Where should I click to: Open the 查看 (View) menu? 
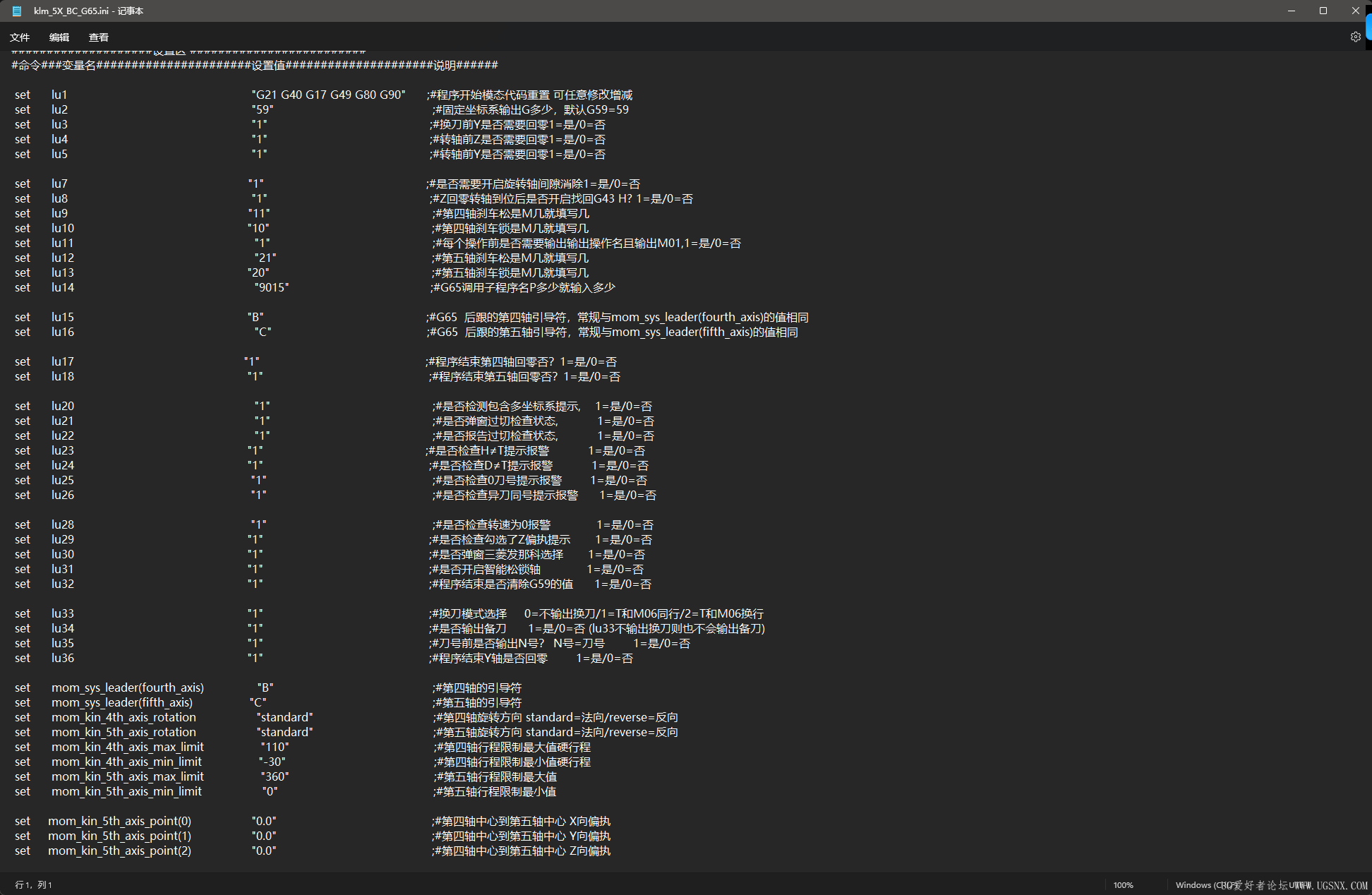coord(99,37)
